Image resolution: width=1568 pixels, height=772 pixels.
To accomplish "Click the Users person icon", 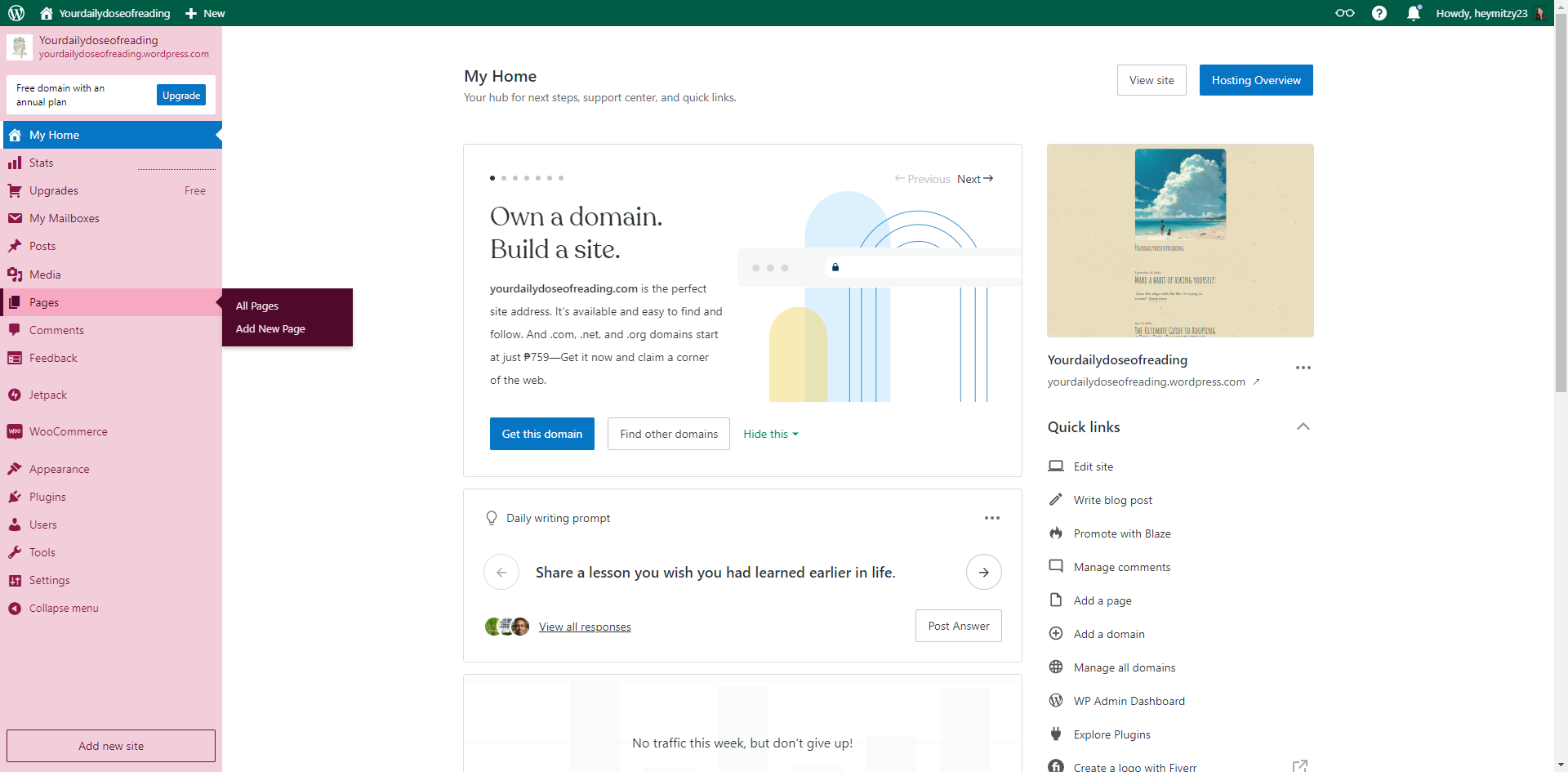I will point(15,524).
